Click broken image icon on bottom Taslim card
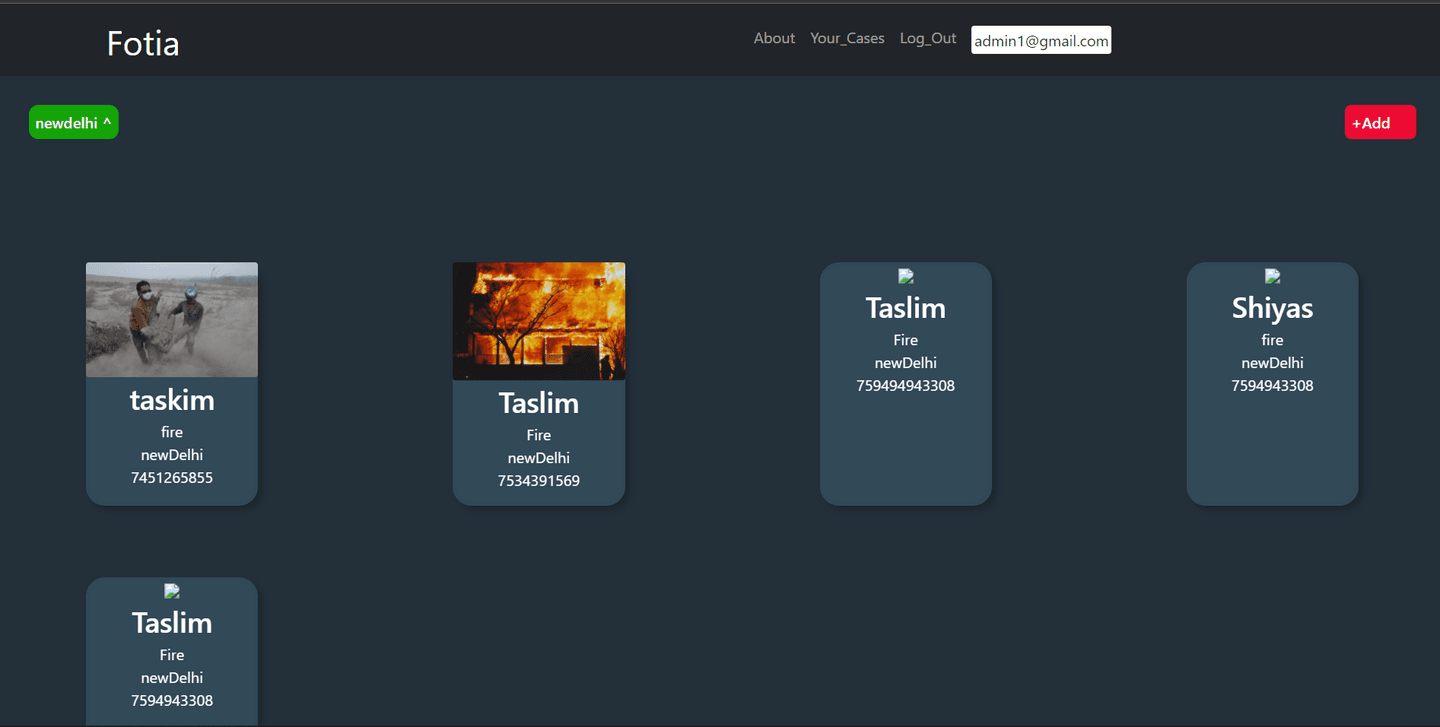 click(172, 591)
